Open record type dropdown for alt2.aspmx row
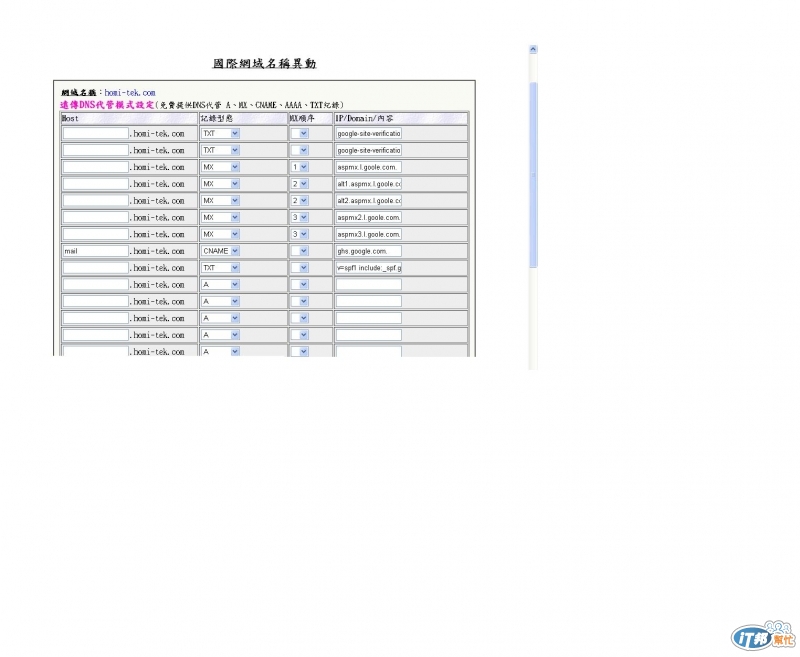This screenshot has height=657, width=800. (x=220, y=201)
